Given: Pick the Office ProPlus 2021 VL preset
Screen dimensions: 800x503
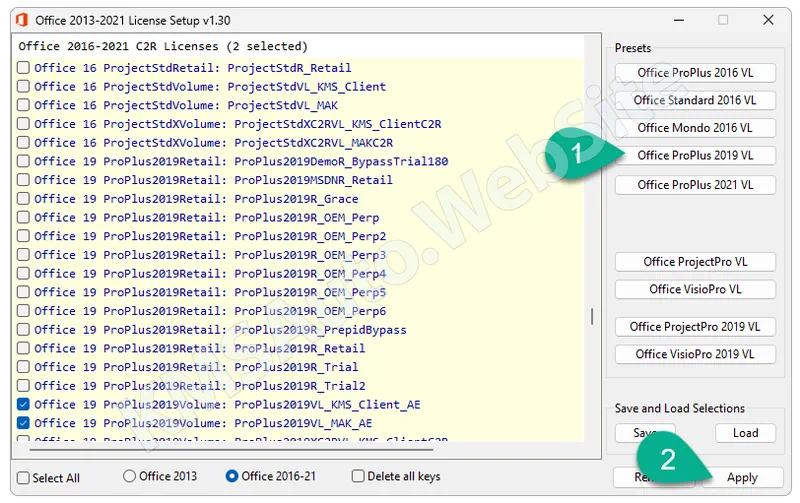Looking at the screenshot, I should tap(695, 185).
